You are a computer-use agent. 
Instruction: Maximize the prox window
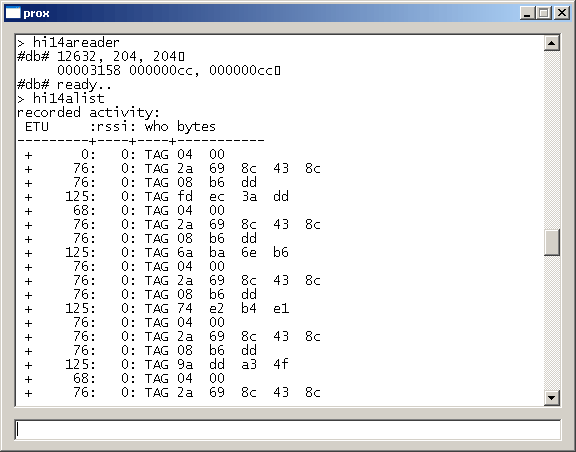[x=544, y=13]
